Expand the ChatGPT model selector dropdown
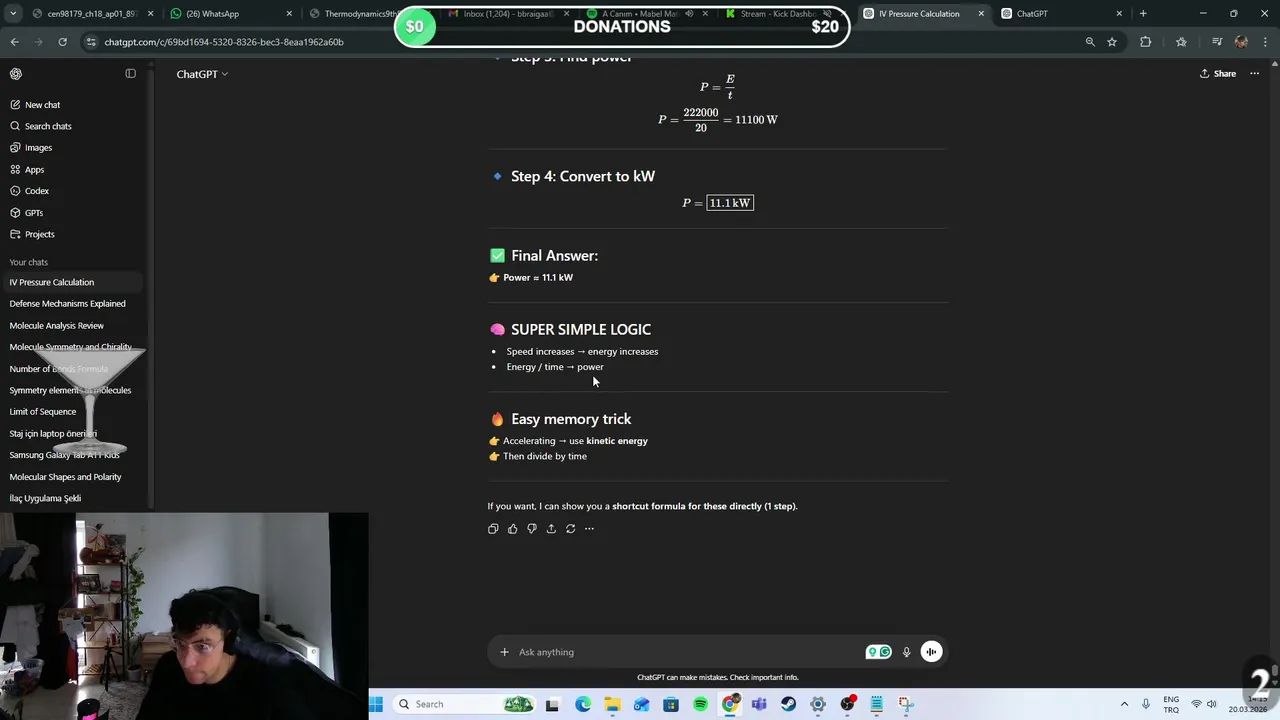 202,74
